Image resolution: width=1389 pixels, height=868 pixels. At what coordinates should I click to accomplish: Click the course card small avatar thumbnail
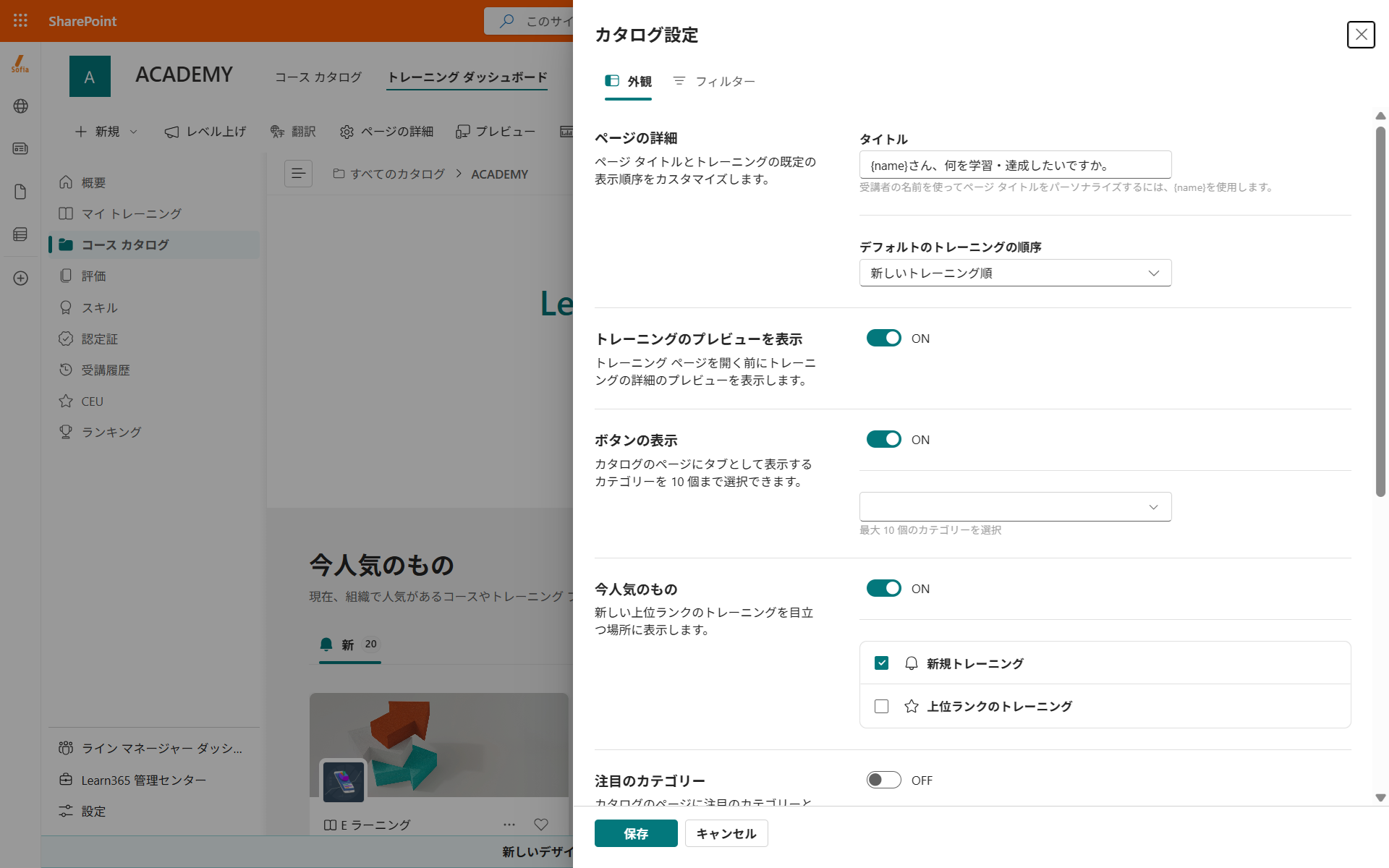click(343, 782)
